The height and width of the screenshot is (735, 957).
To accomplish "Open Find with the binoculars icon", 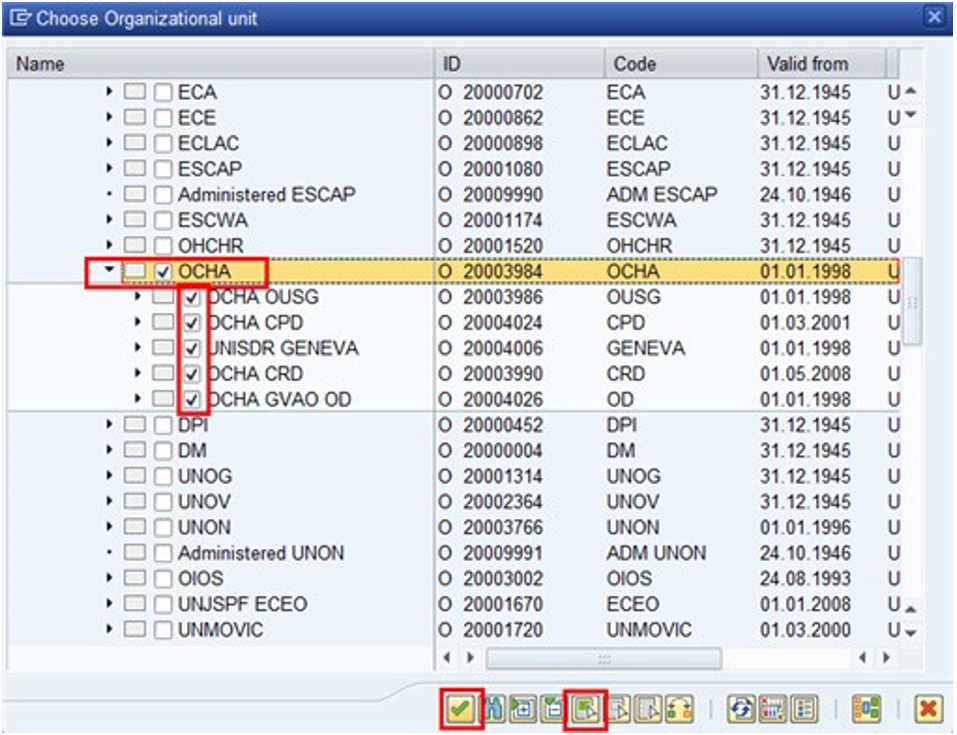I will click(x=494, y=709).
